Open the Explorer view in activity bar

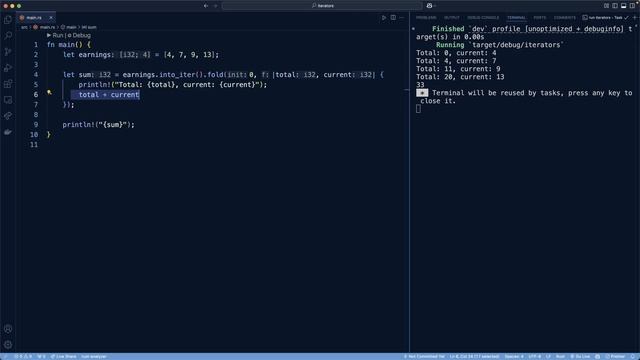pyautogui.click(x=8, y=20)
